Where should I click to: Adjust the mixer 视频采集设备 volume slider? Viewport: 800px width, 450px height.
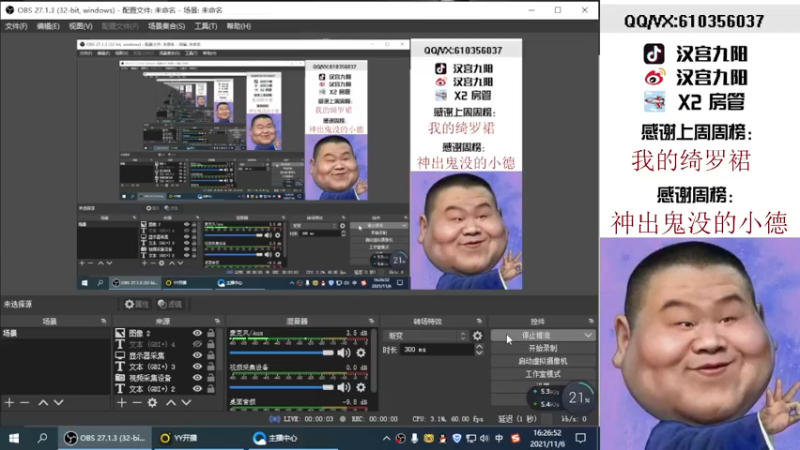(x=281, y=387)
